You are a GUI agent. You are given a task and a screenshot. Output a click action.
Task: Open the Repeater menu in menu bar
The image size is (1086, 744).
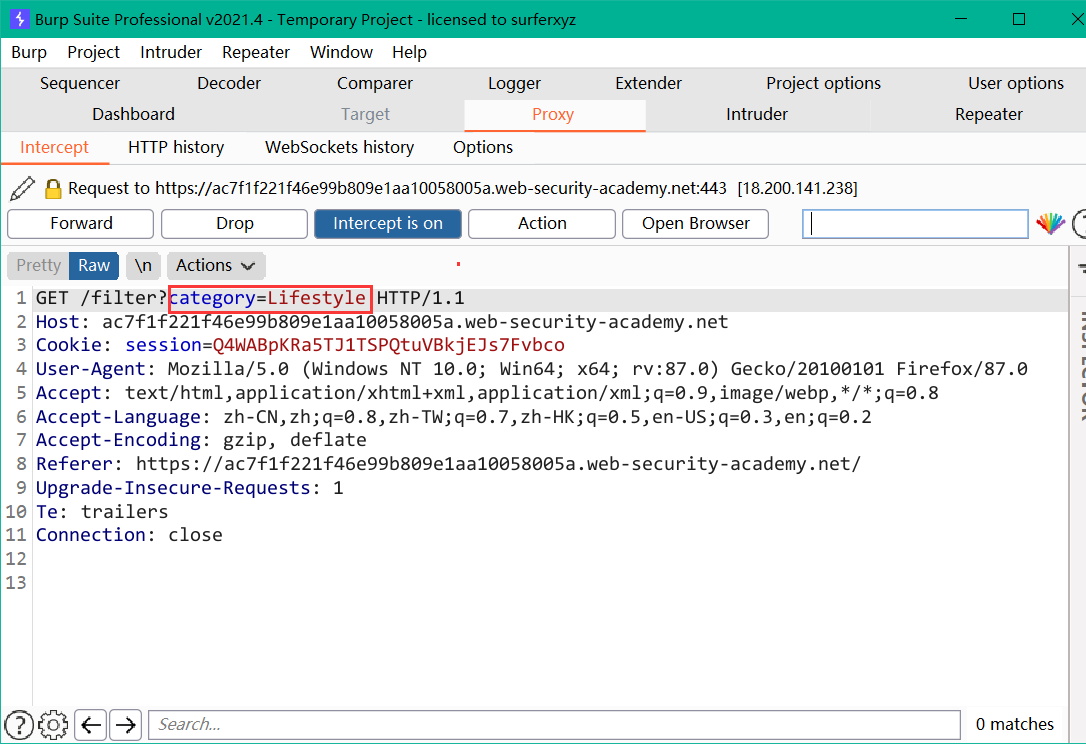click(x=256, y=53)
